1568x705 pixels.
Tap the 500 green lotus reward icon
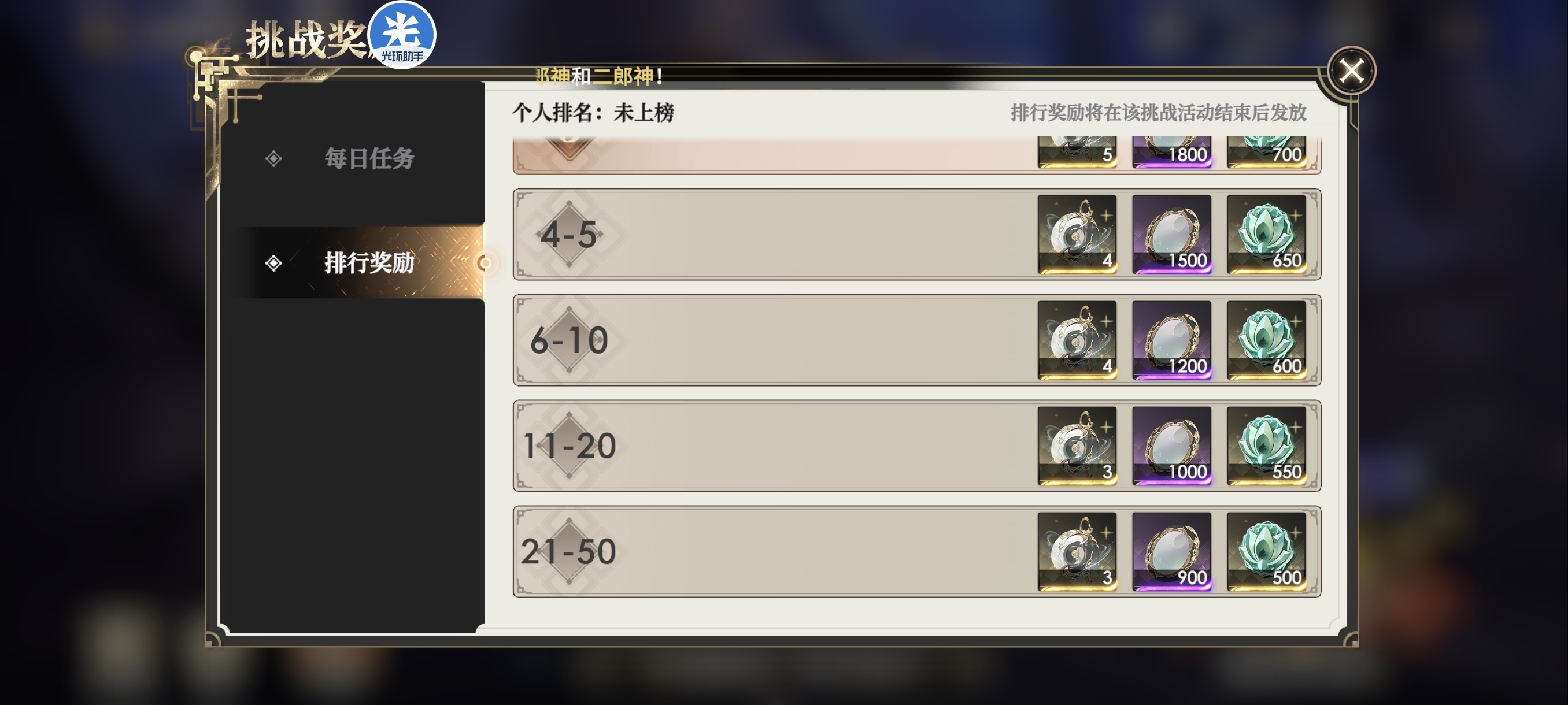(1266, 552)
